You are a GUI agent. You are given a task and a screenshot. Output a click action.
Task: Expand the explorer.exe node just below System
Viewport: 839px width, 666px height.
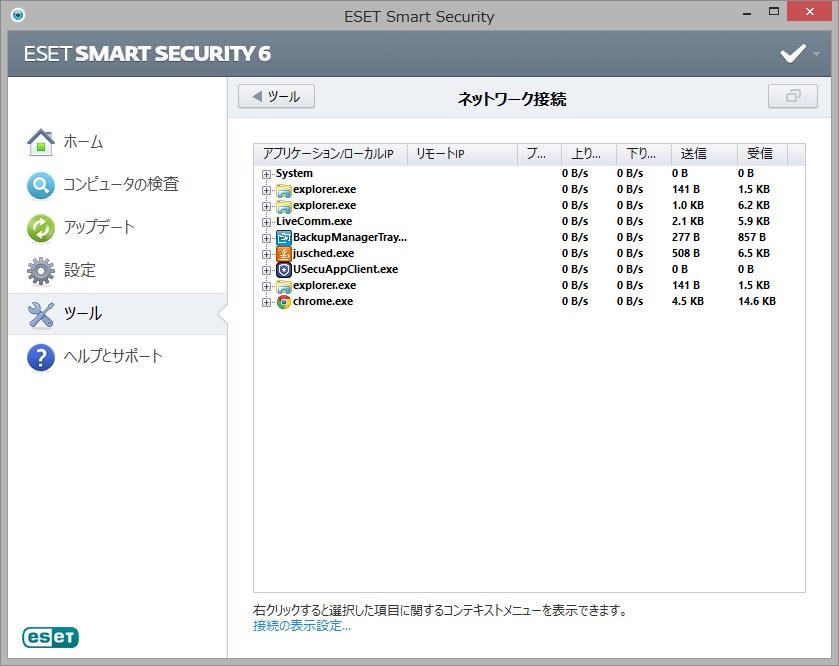pyautogui.click(x=266, y=190)
